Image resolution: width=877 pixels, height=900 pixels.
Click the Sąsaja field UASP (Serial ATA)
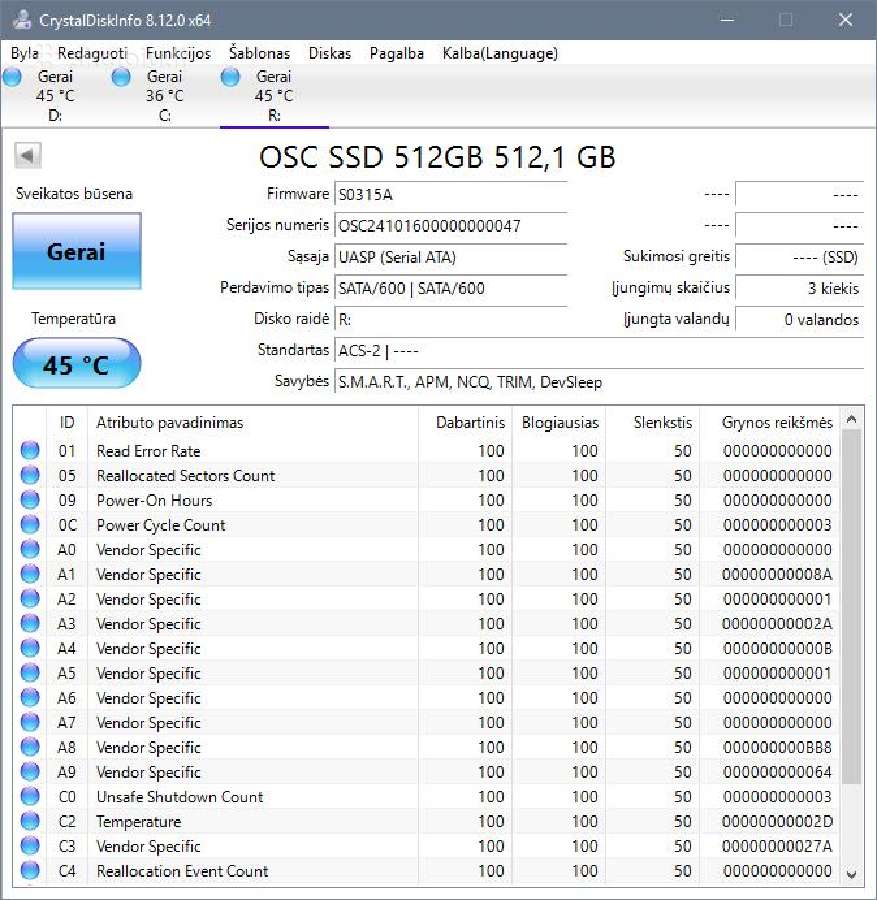point(451,257)
